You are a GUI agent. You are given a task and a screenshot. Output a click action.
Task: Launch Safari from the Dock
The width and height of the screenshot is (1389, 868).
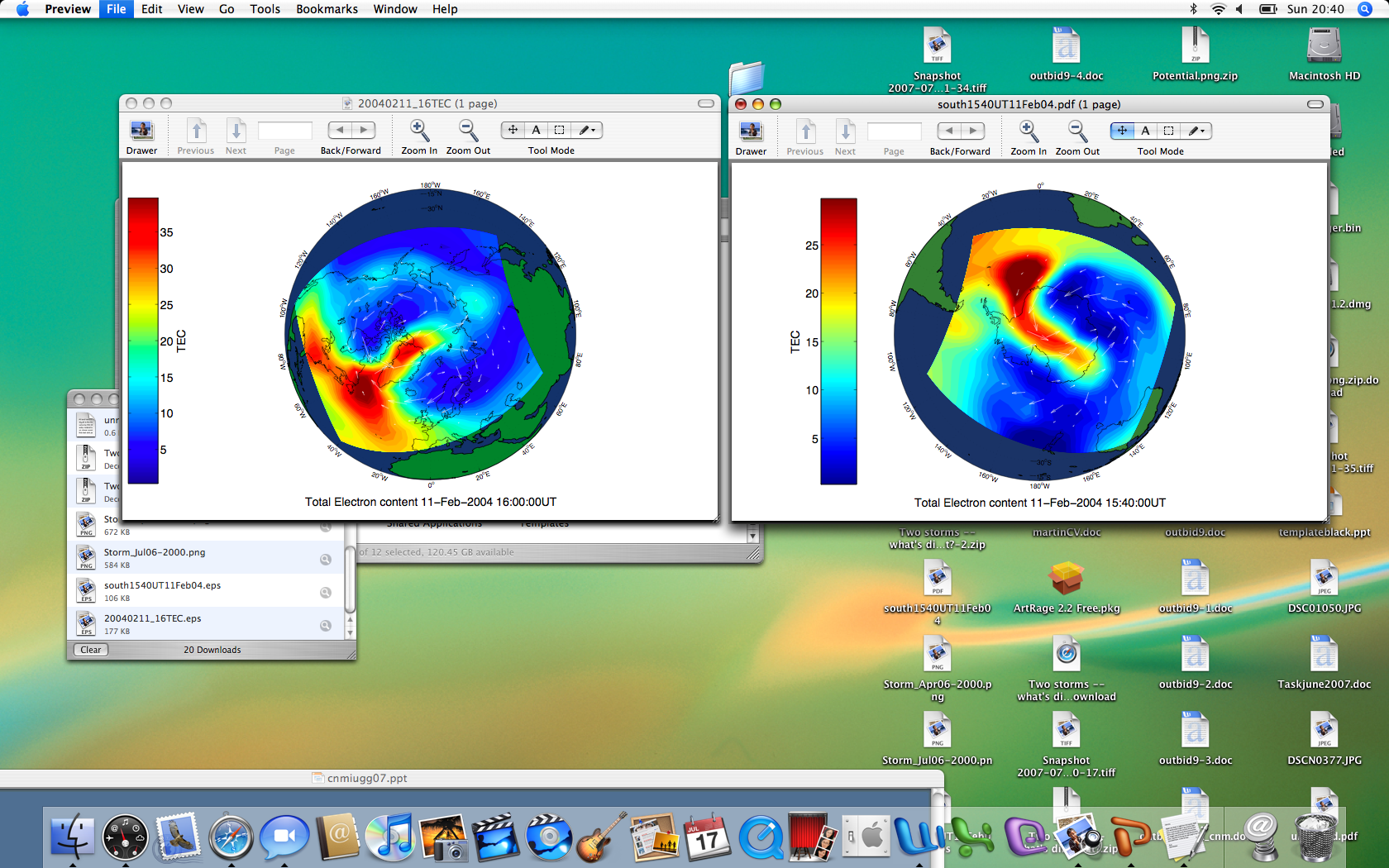[231, 837]
